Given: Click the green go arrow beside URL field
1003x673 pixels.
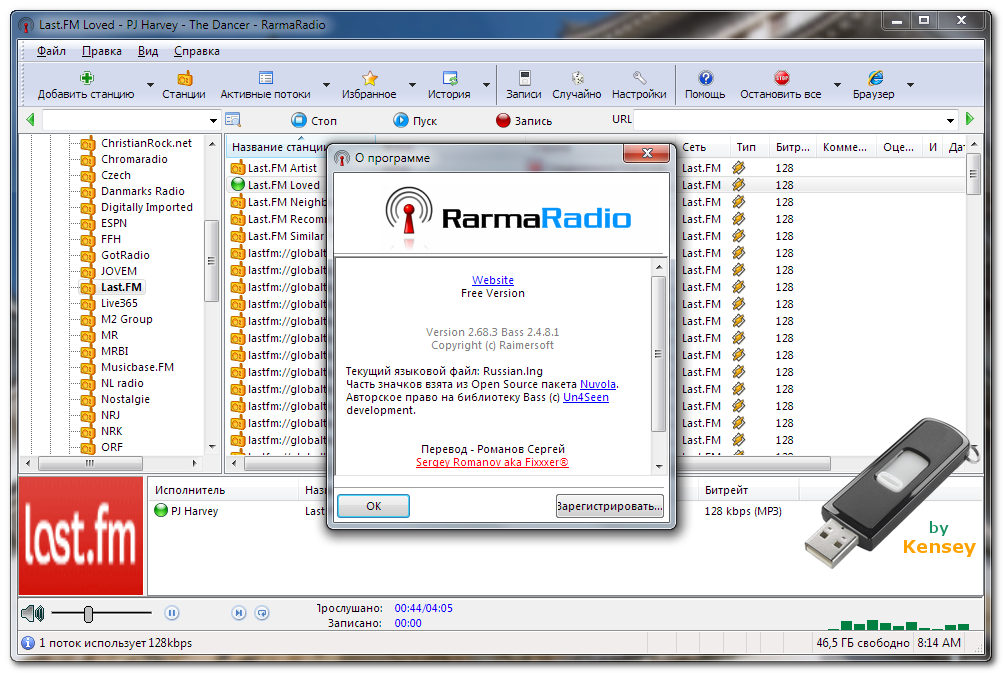Looking at the screenshot, I should tap(970, 119).
